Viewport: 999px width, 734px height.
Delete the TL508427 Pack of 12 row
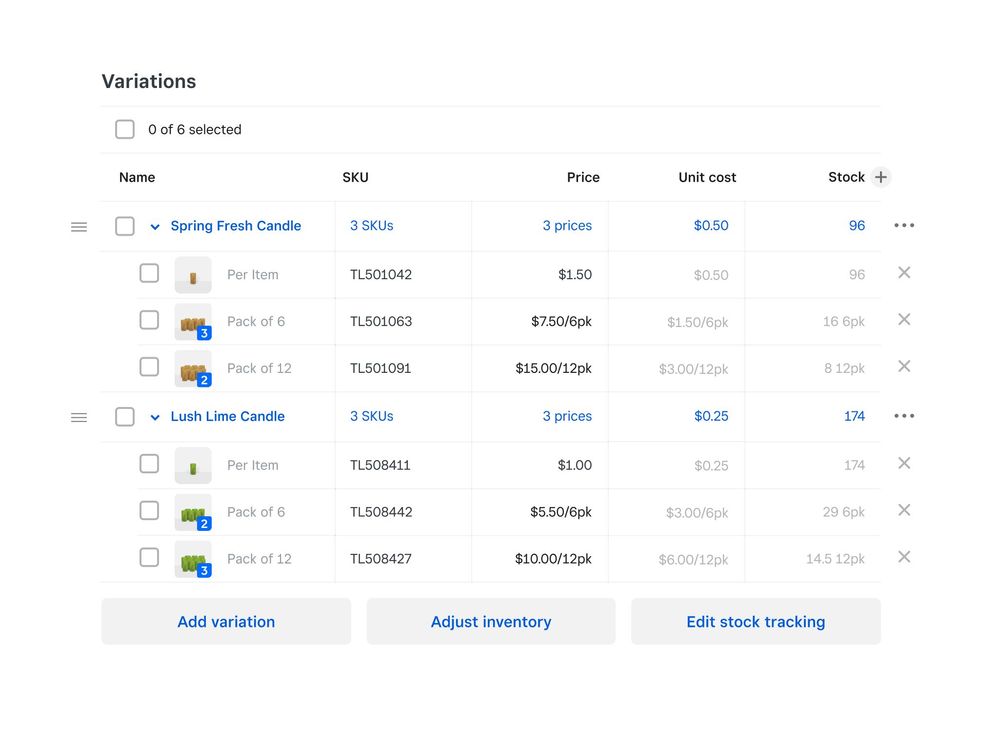click(x=904, y=557)
